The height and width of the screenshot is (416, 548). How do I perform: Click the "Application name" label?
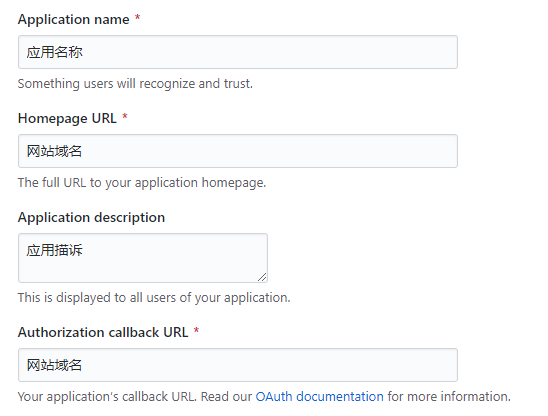74,19
